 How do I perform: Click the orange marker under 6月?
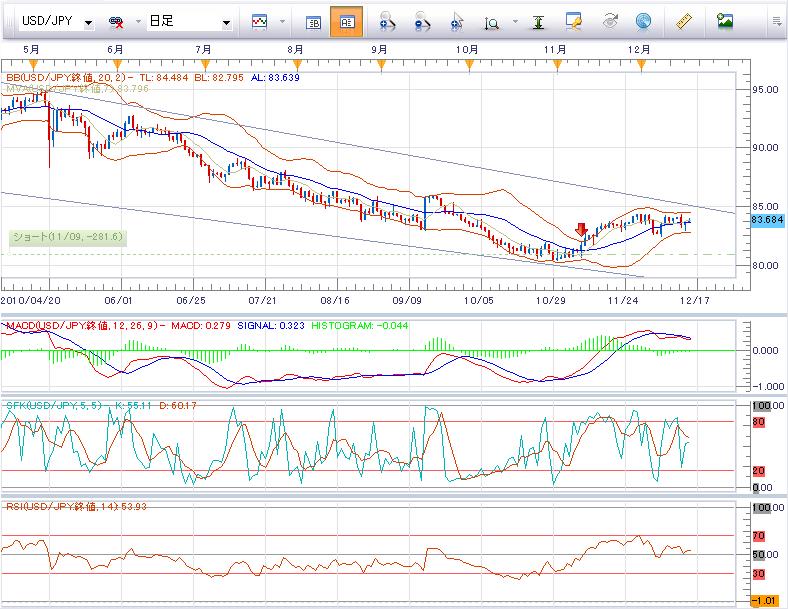(x=117, y=64)
